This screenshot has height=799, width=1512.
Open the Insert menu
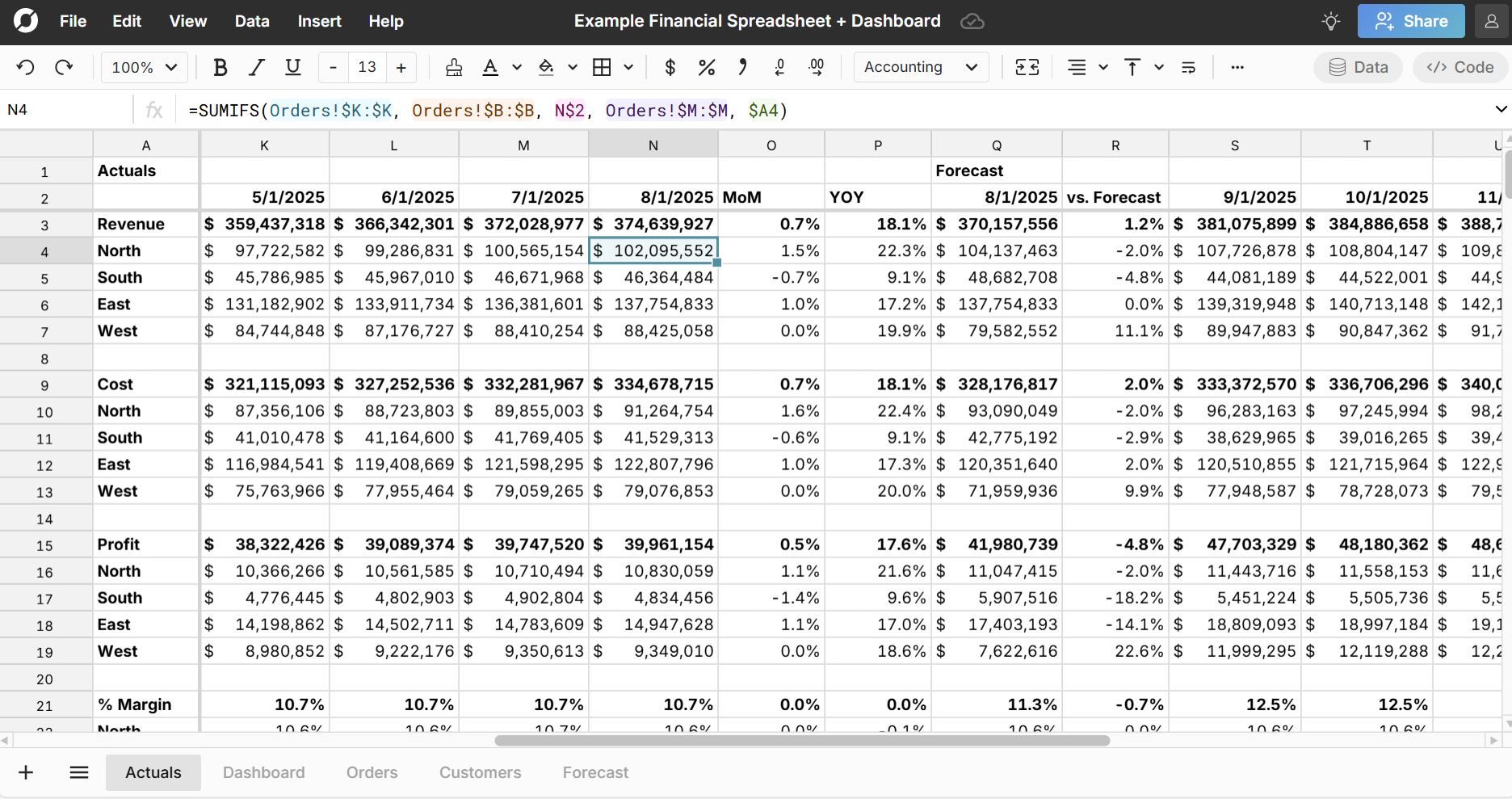click(319, 21)
